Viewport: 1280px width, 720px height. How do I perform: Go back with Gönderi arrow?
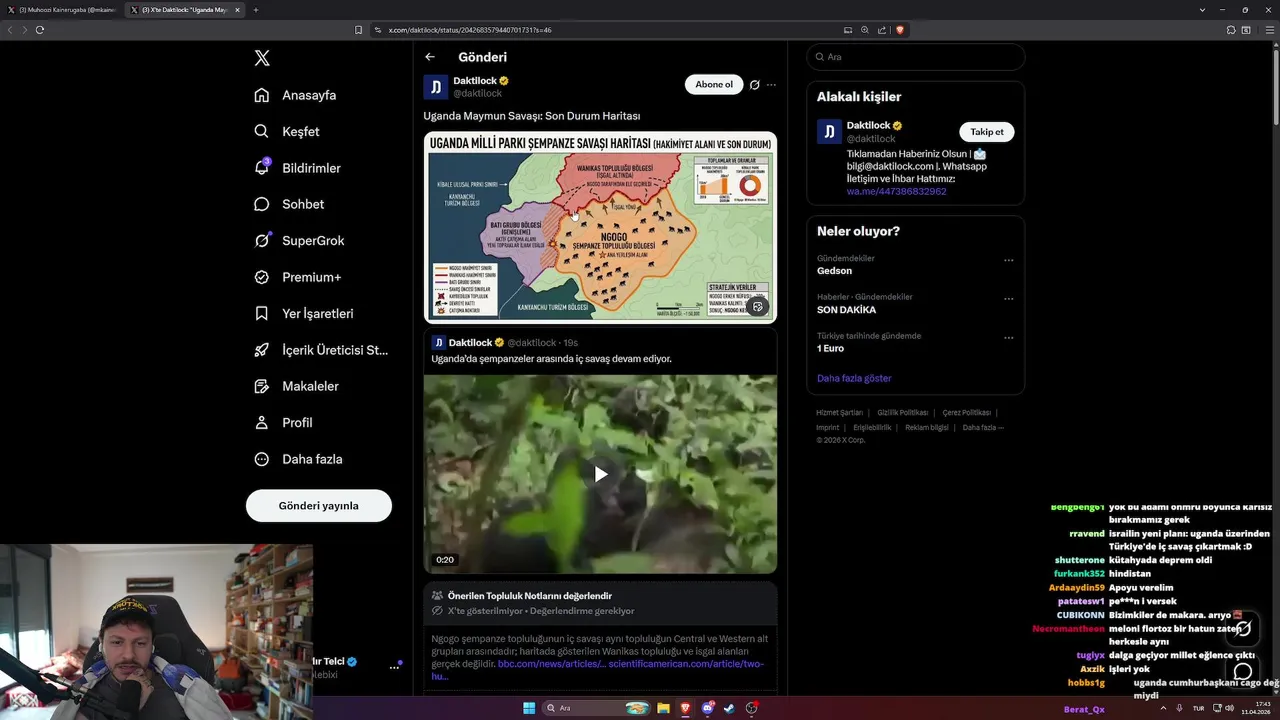click(430, 57)
